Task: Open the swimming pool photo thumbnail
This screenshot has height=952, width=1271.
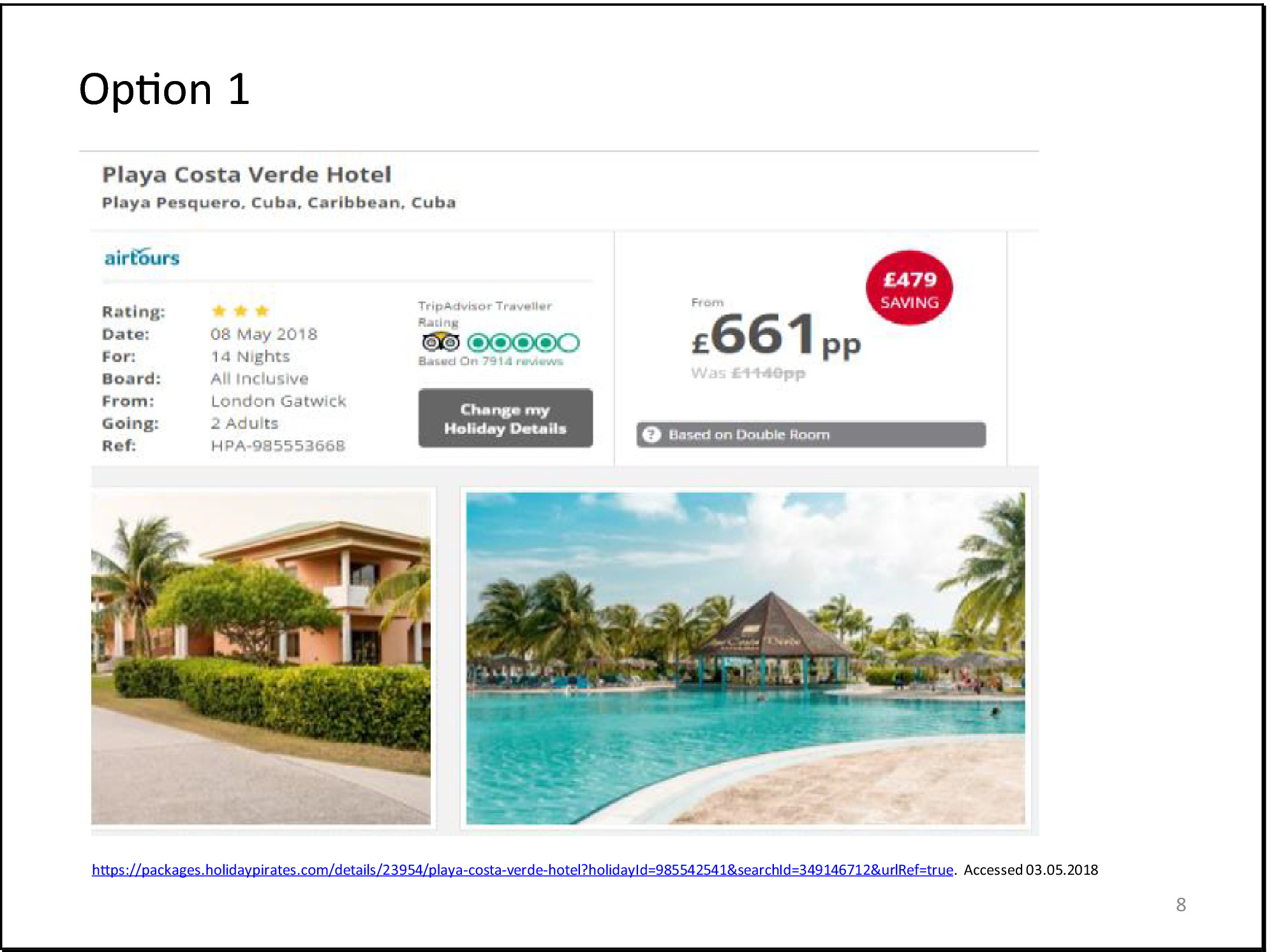Action: pyautogui.click(x=745, y=658)
